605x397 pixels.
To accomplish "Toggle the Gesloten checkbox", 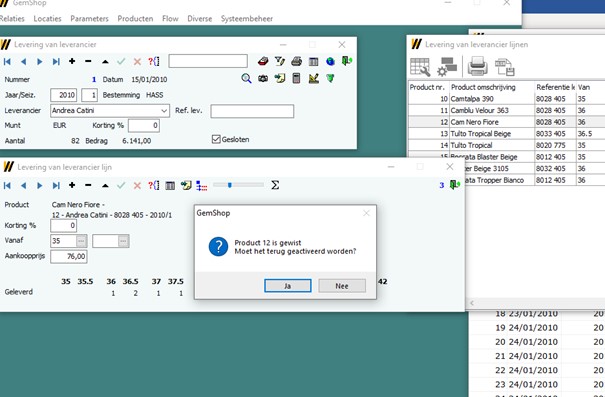I will click(216, 139).
